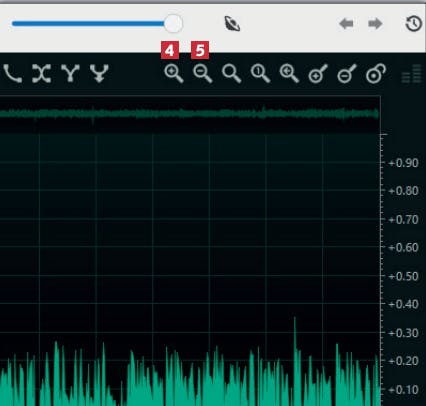
Task: Click the horizontal zoom out magnifier marked 5
Action: (203, 73)
